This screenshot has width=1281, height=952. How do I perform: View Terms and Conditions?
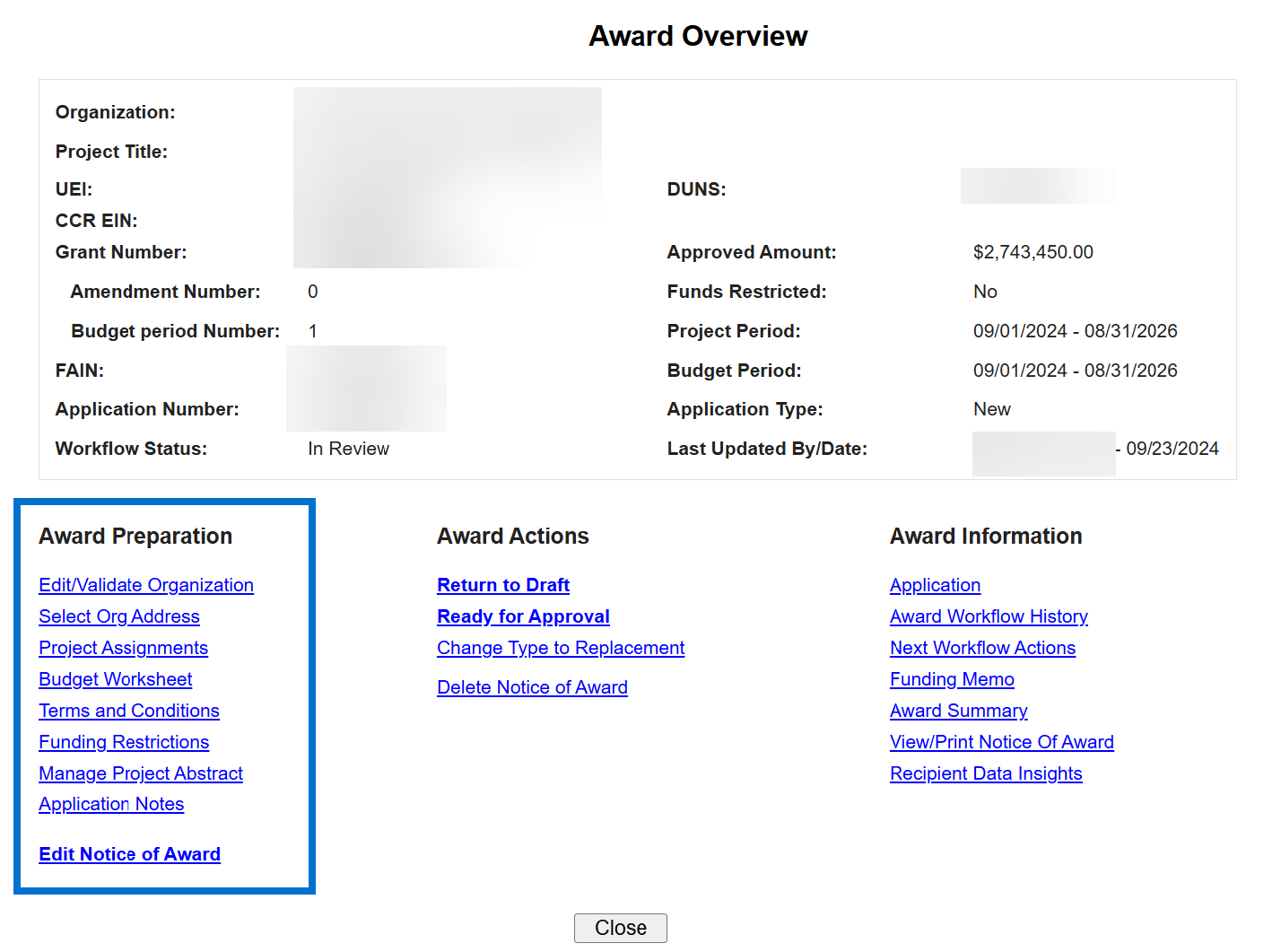pos(129,711)
